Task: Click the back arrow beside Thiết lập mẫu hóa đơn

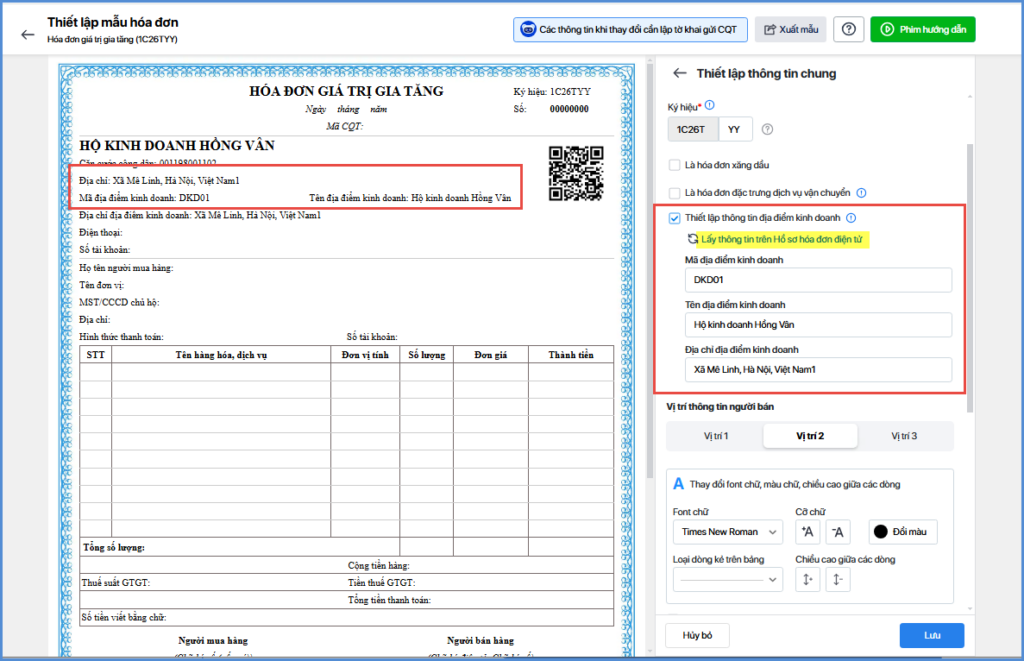Action: coord(27,35)
